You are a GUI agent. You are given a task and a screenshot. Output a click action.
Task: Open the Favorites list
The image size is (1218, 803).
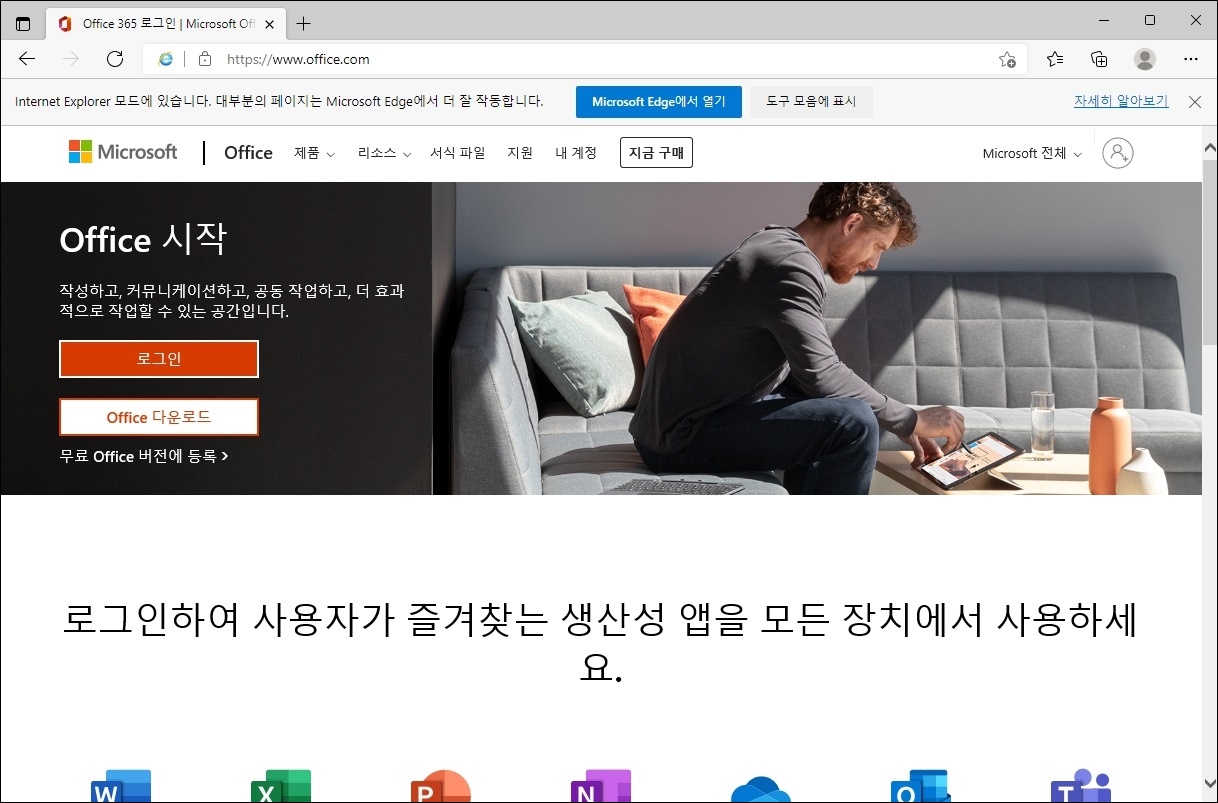click(1055, 59)
